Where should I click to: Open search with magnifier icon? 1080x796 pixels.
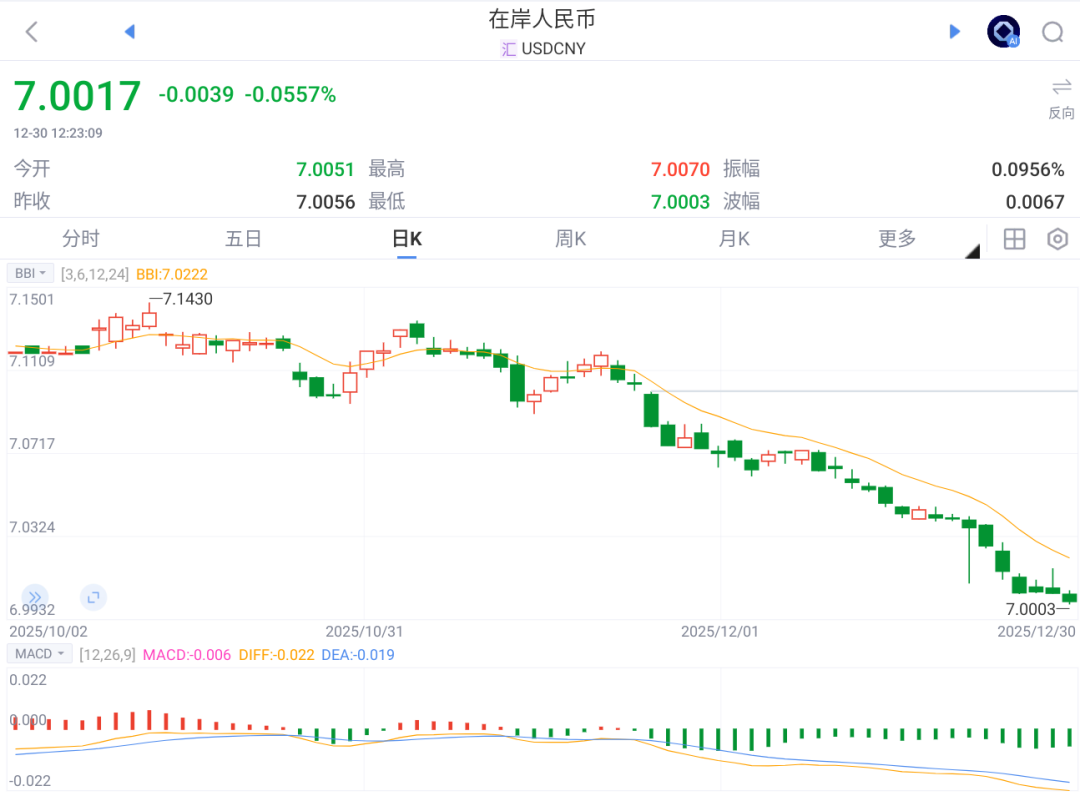[1052, 33]
